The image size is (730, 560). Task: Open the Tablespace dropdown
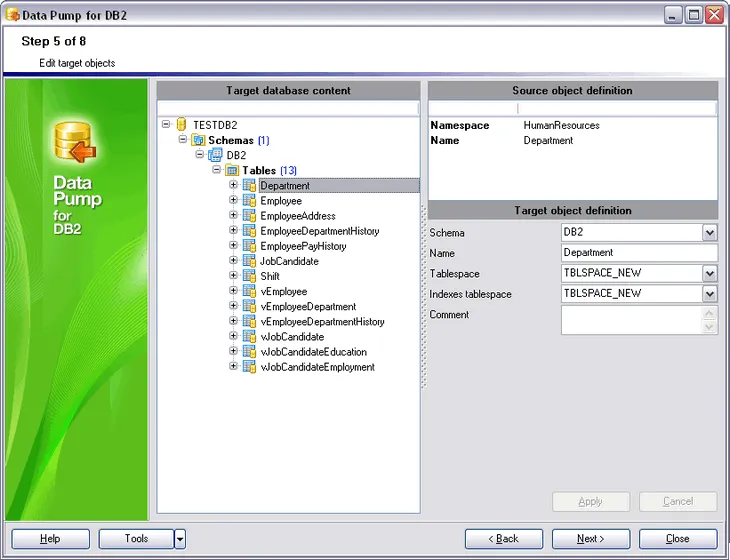coord(710,273)
